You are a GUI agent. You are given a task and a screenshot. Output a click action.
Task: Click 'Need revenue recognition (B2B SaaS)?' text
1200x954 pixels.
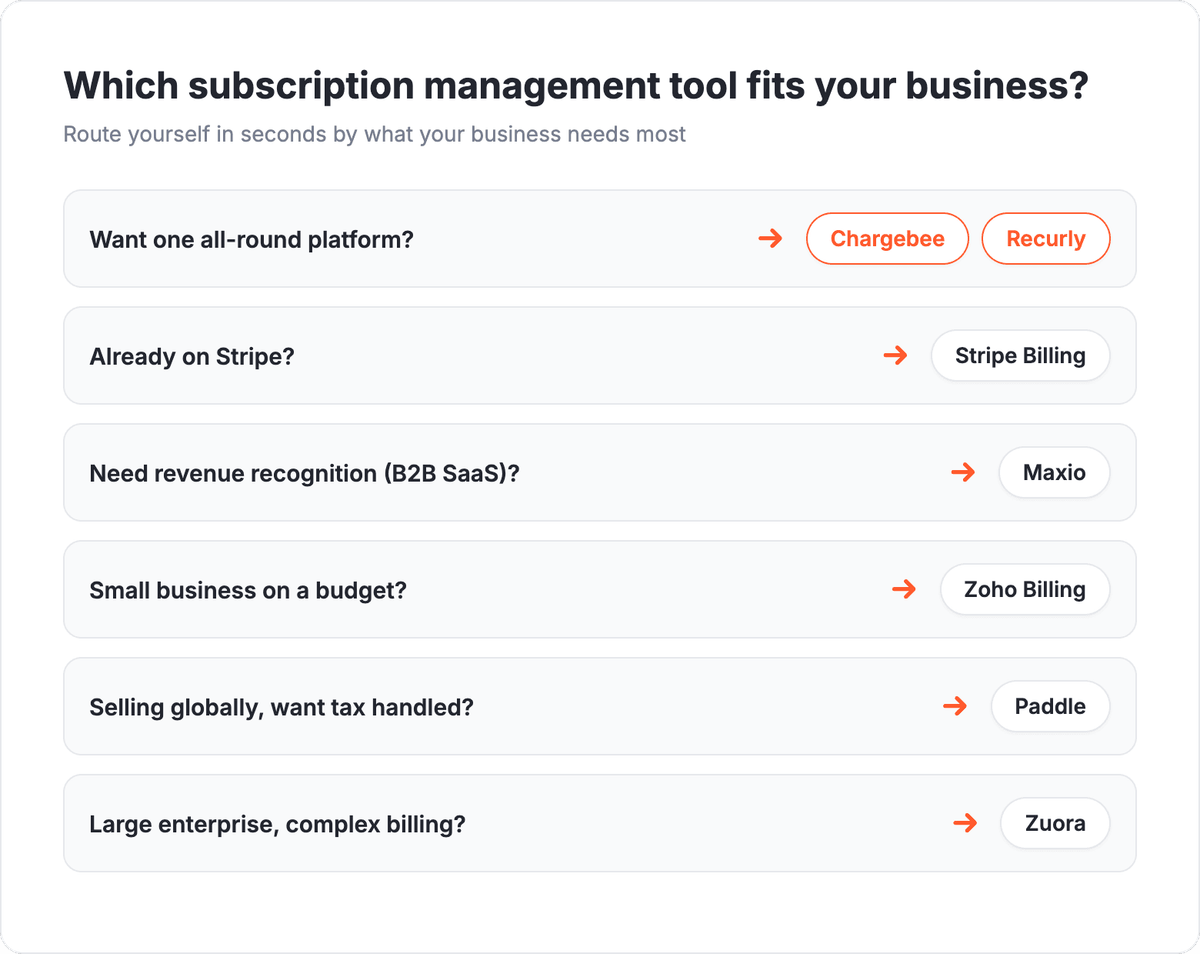[x=304, y=474]
